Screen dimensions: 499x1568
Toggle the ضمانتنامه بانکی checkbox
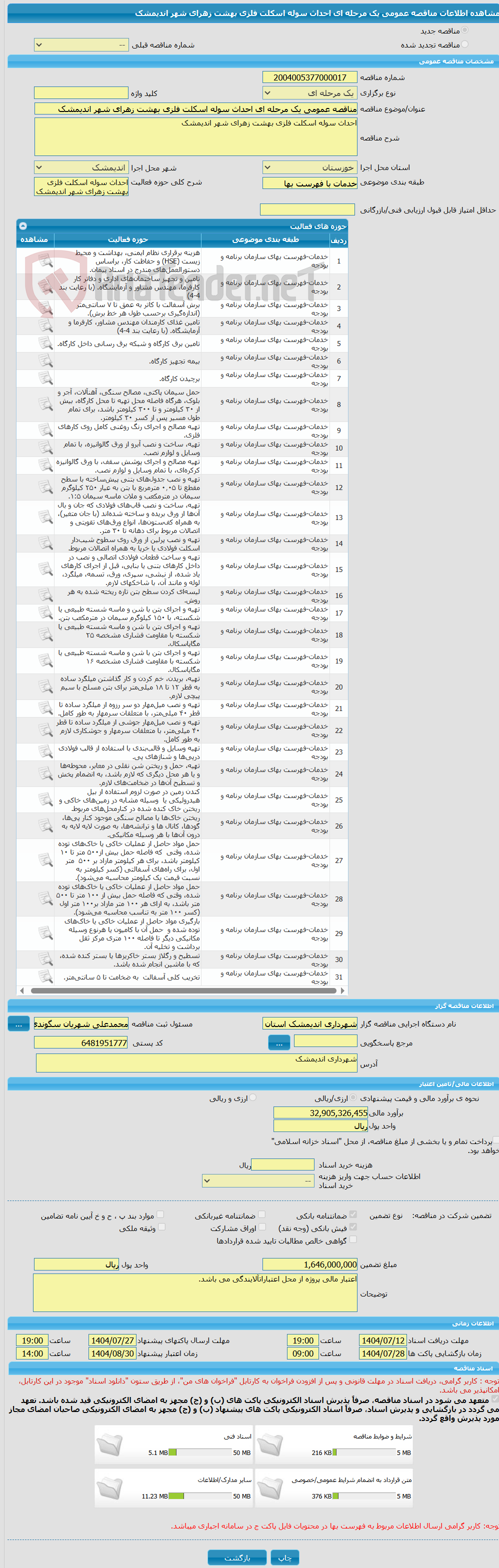tap(353, 1214)
